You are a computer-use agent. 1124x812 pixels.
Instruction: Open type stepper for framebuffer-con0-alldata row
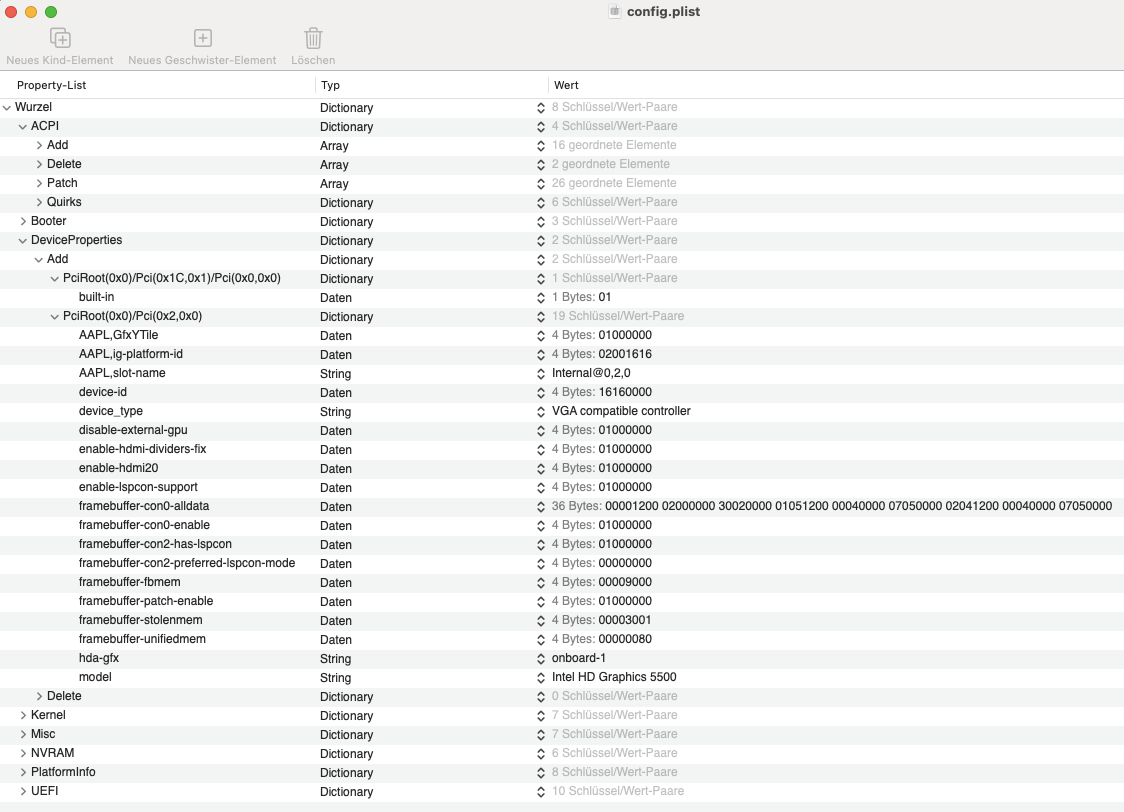(540, 506)
